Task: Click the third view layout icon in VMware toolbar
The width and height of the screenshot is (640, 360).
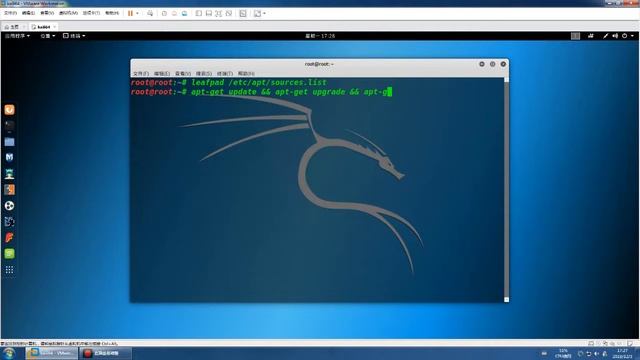Action: pyautogui.click(x=219, y=13)
